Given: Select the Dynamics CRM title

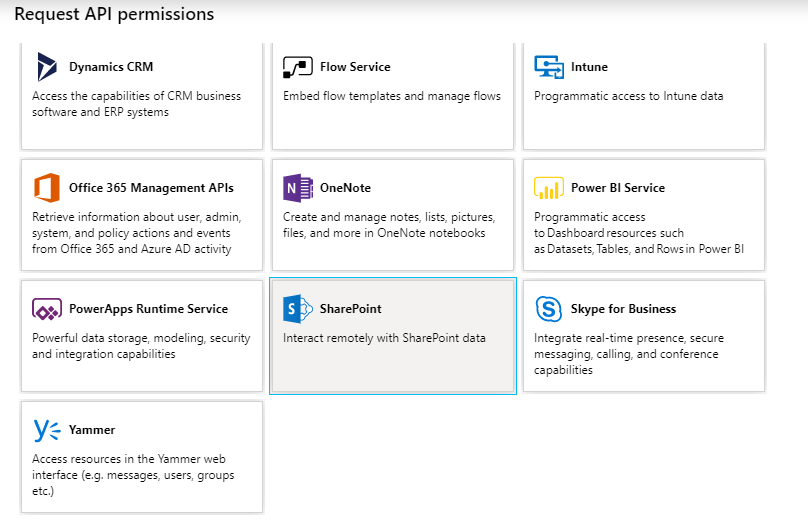Looking at the screenshot, I should 111,67.
